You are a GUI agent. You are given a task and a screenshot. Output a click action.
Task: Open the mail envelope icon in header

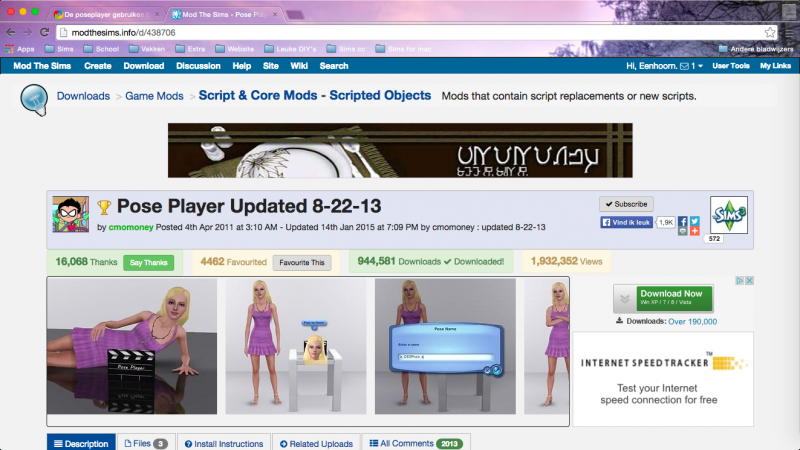tap(684, 66)
